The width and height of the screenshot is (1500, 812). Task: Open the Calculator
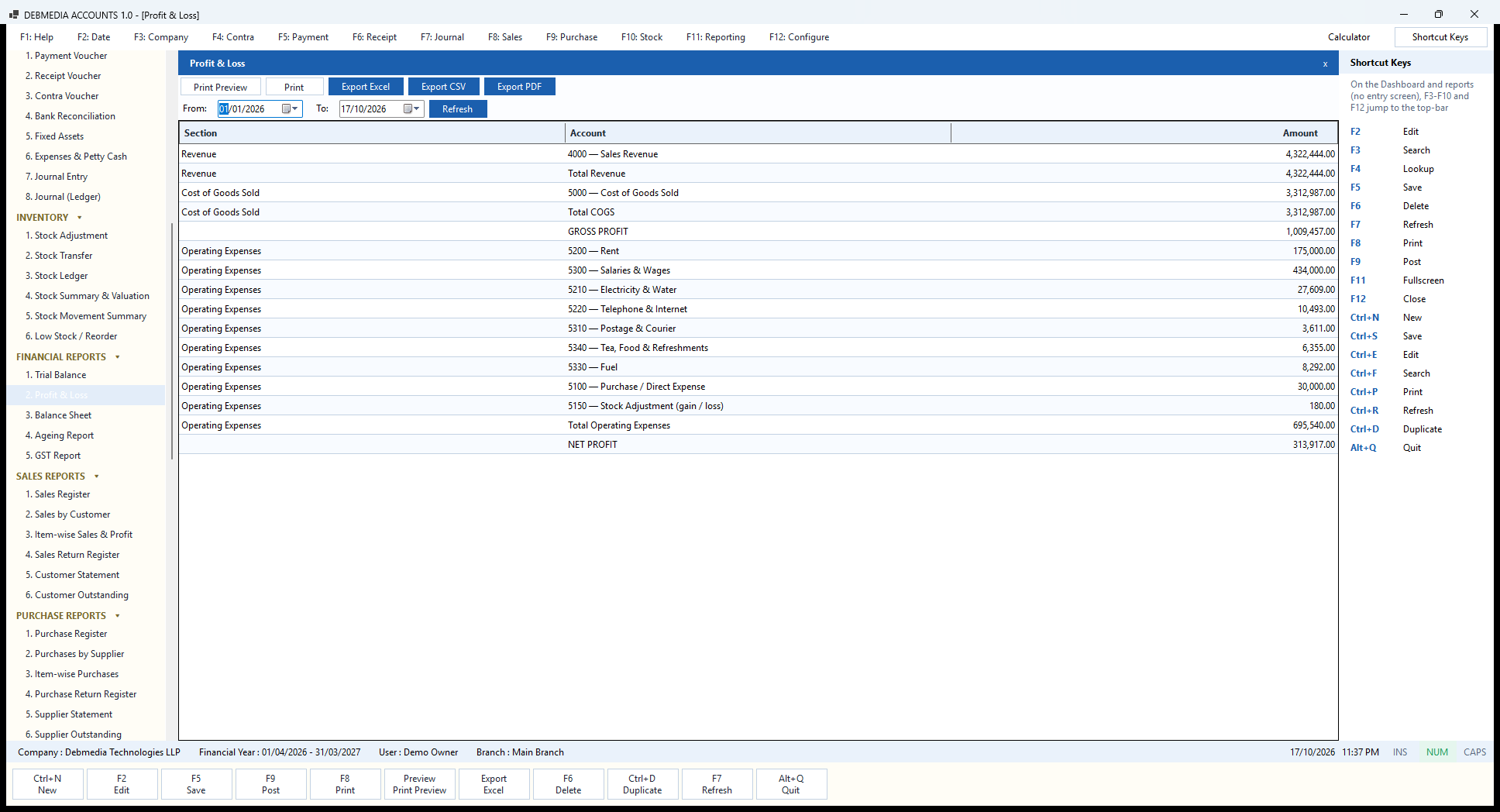point(1348,37)
